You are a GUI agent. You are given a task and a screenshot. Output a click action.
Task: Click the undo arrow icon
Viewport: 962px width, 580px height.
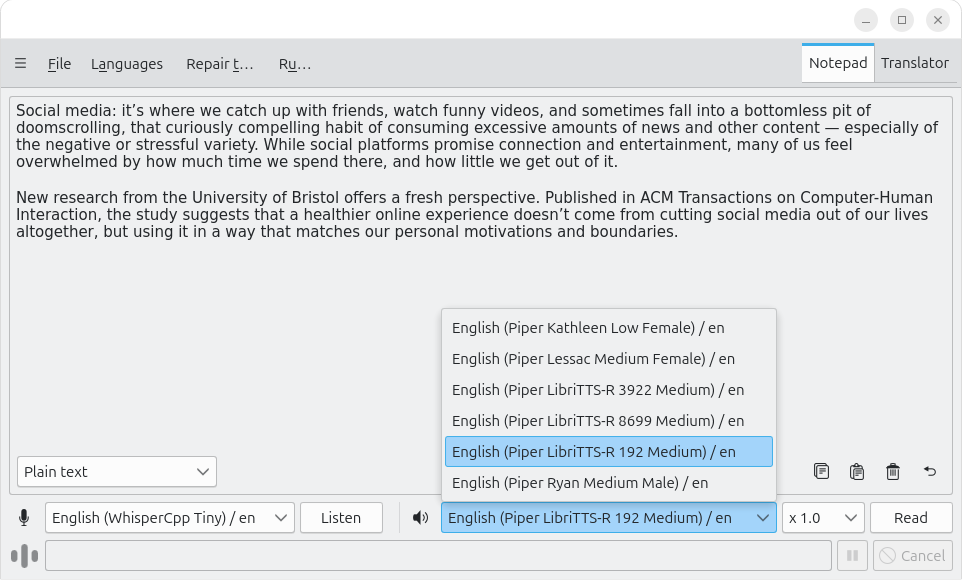(x=929, y=471)
